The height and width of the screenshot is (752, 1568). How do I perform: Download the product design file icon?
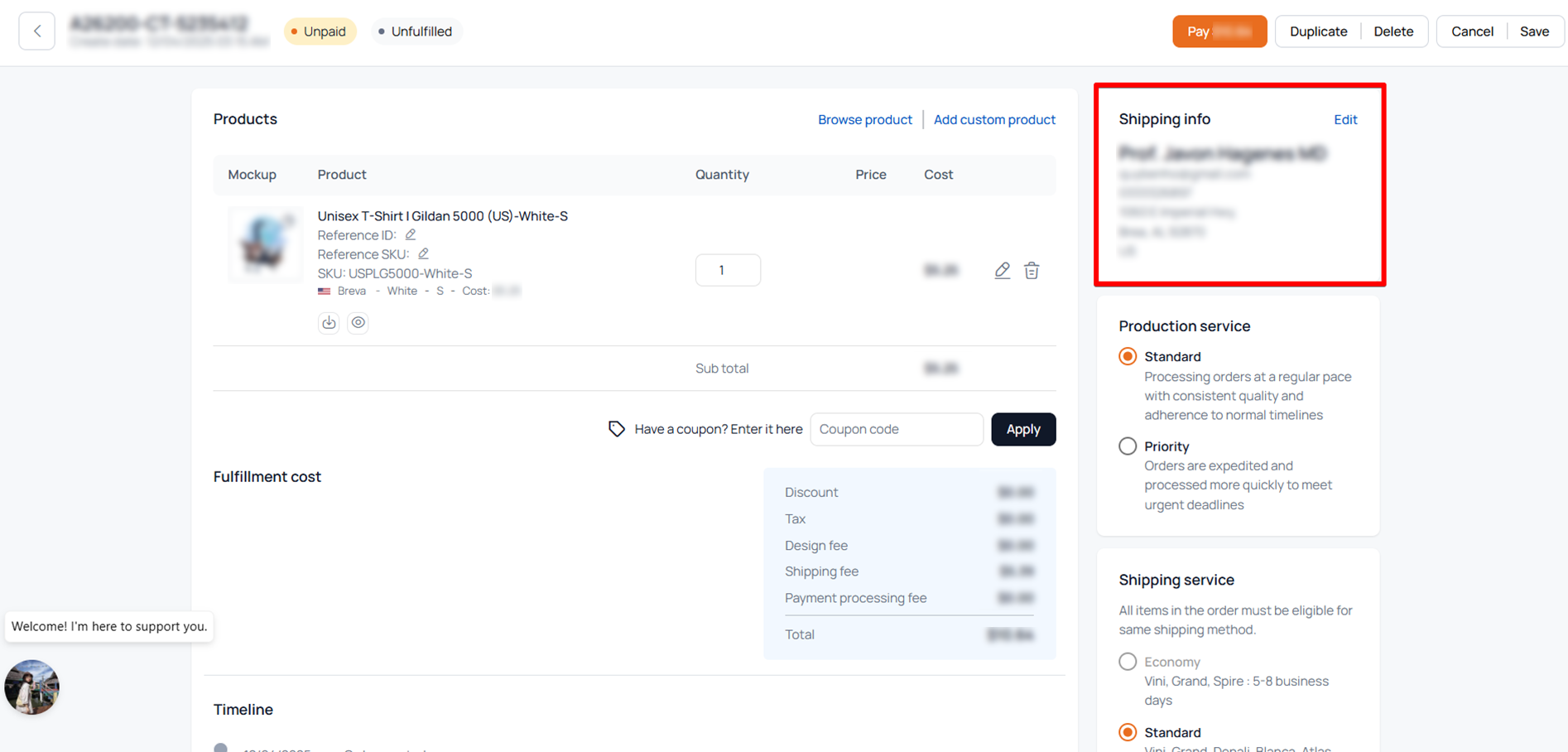(329, 323)
